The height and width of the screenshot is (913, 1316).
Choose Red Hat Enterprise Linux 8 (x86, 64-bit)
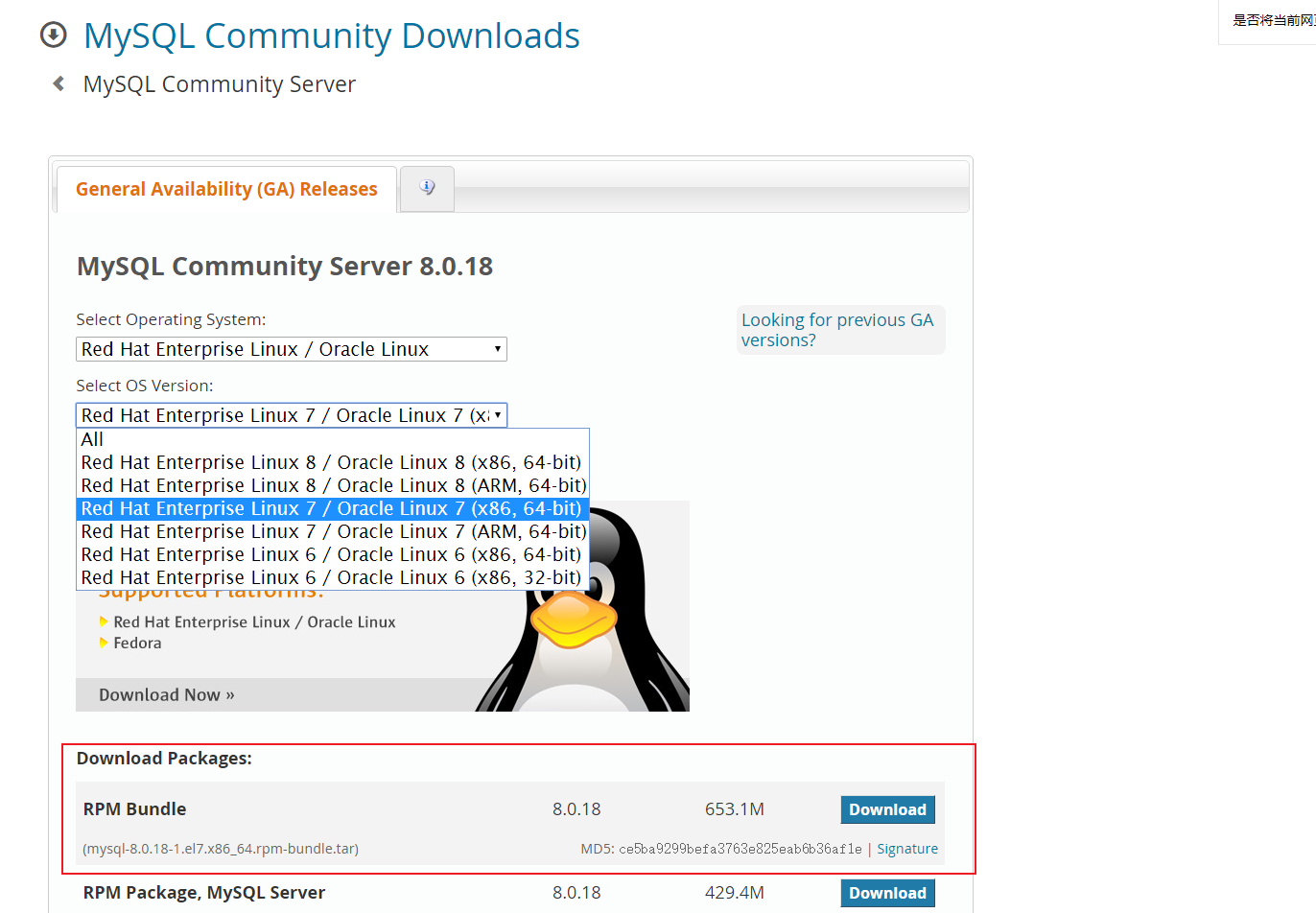[x=333, y=462]
